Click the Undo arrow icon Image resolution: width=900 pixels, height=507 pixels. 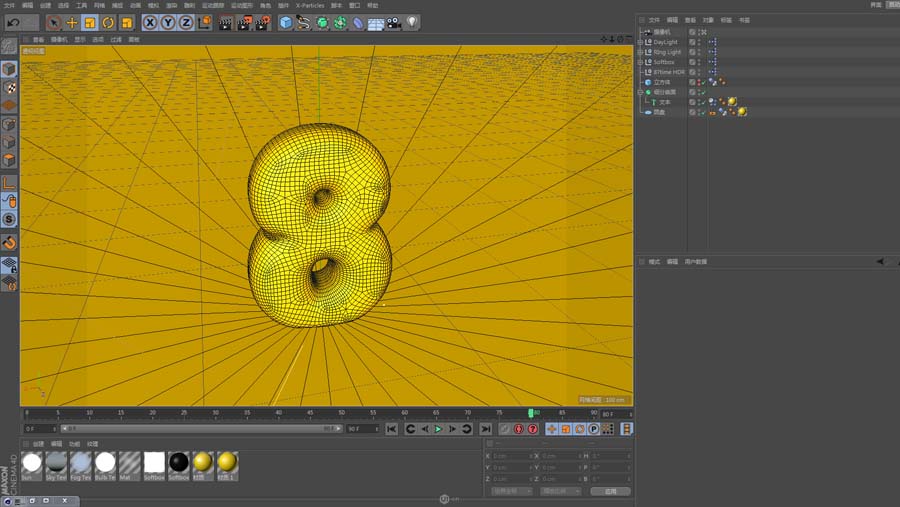(13, 22)
